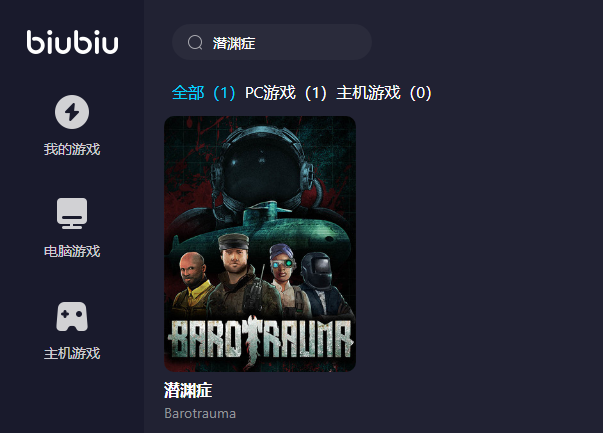Open My Games via the lightning bolt icon

72,112
